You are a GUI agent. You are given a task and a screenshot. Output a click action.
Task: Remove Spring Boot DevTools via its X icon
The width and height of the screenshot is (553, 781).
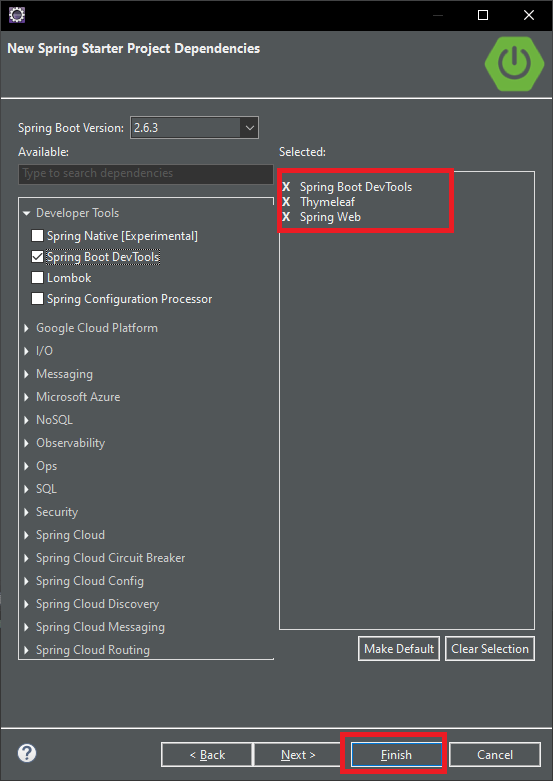pos(286,187)
